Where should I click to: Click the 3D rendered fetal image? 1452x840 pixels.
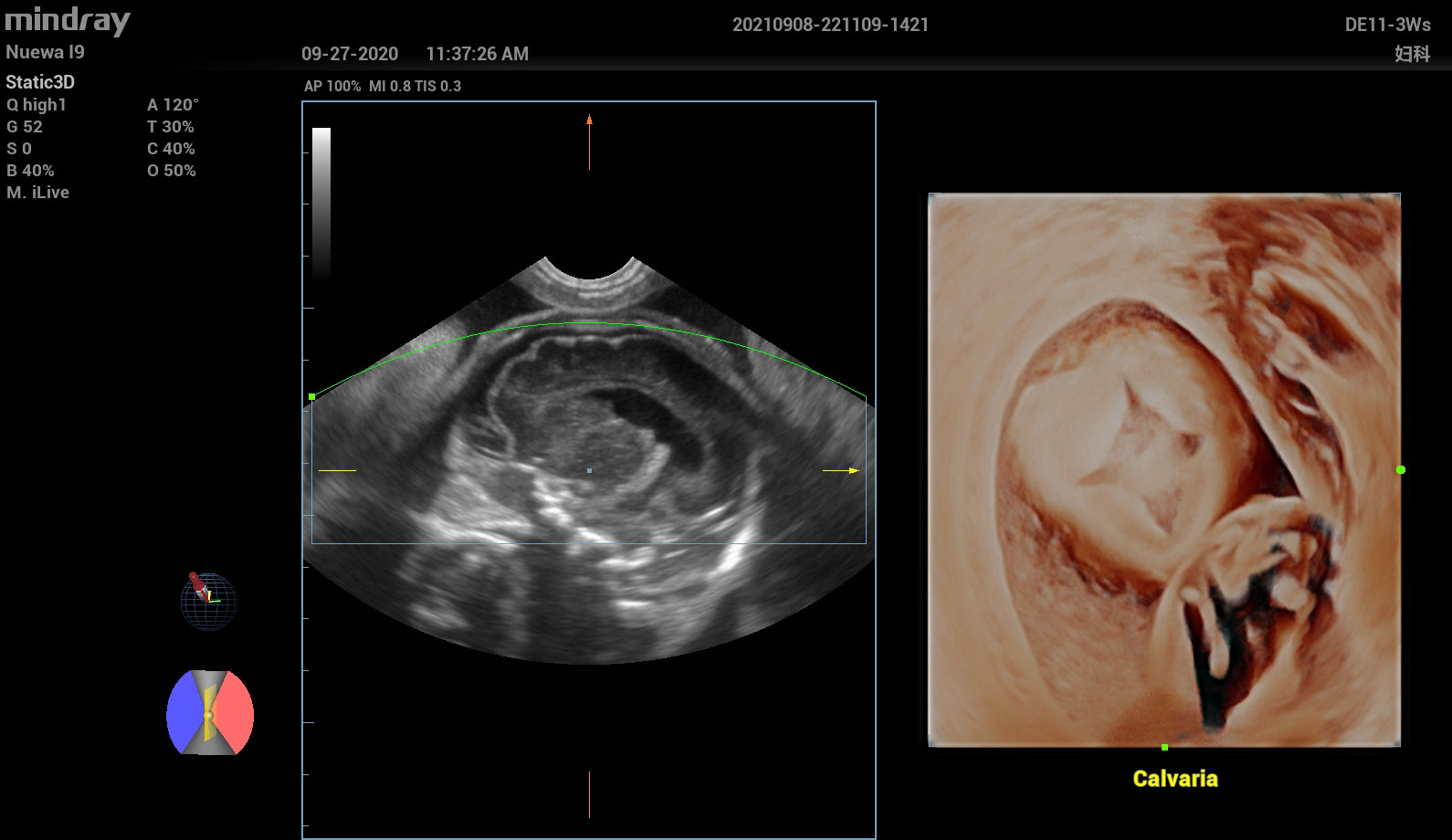coord(1164,469)
